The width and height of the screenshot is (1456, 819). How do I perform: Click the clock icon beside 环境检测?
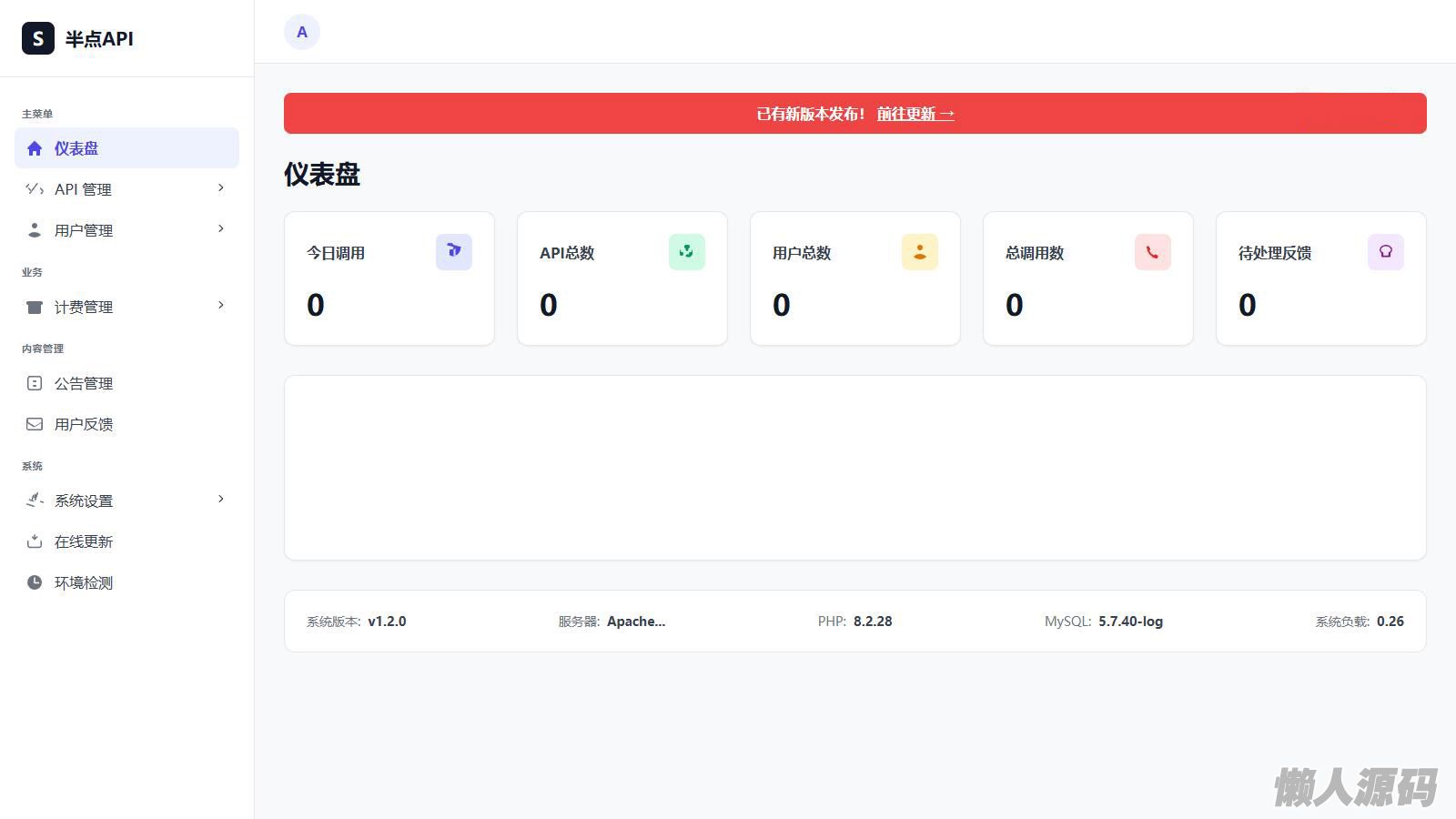point(35,582)
